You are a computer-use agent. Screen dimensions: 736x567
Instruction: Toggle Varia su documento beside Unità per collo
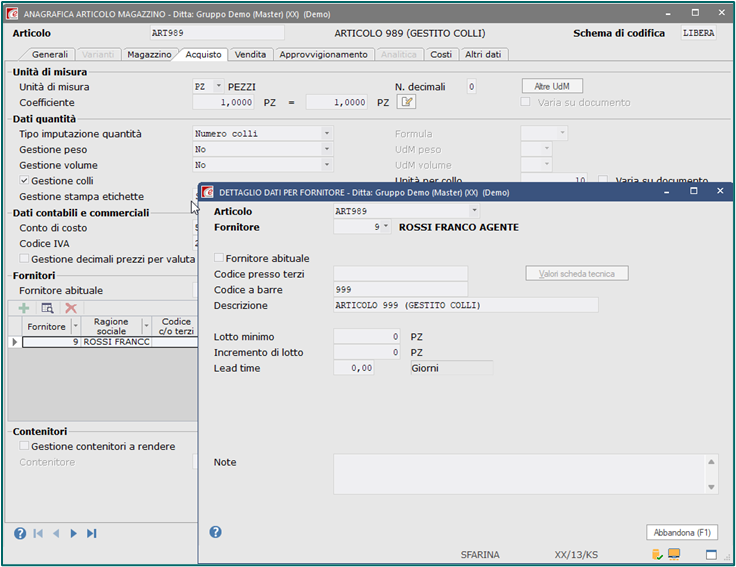click(x=603, y=180)
